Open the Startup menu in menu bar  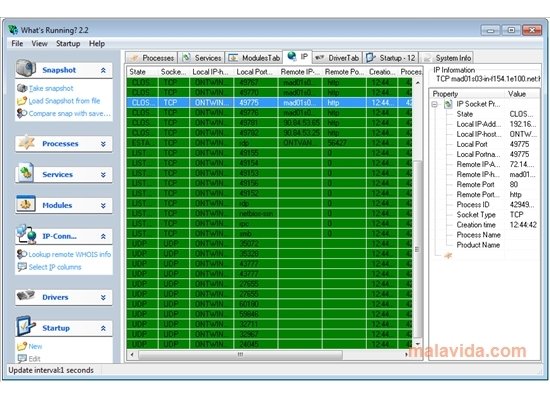68,44
